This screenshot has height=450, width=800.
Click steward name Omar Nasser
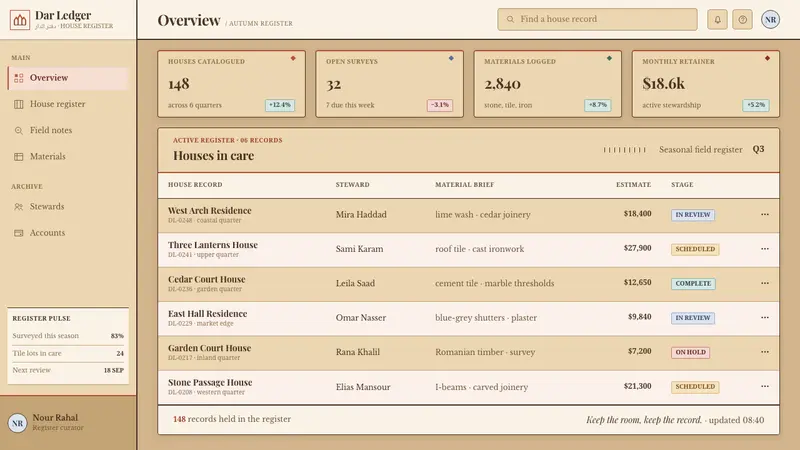point(361,318)
